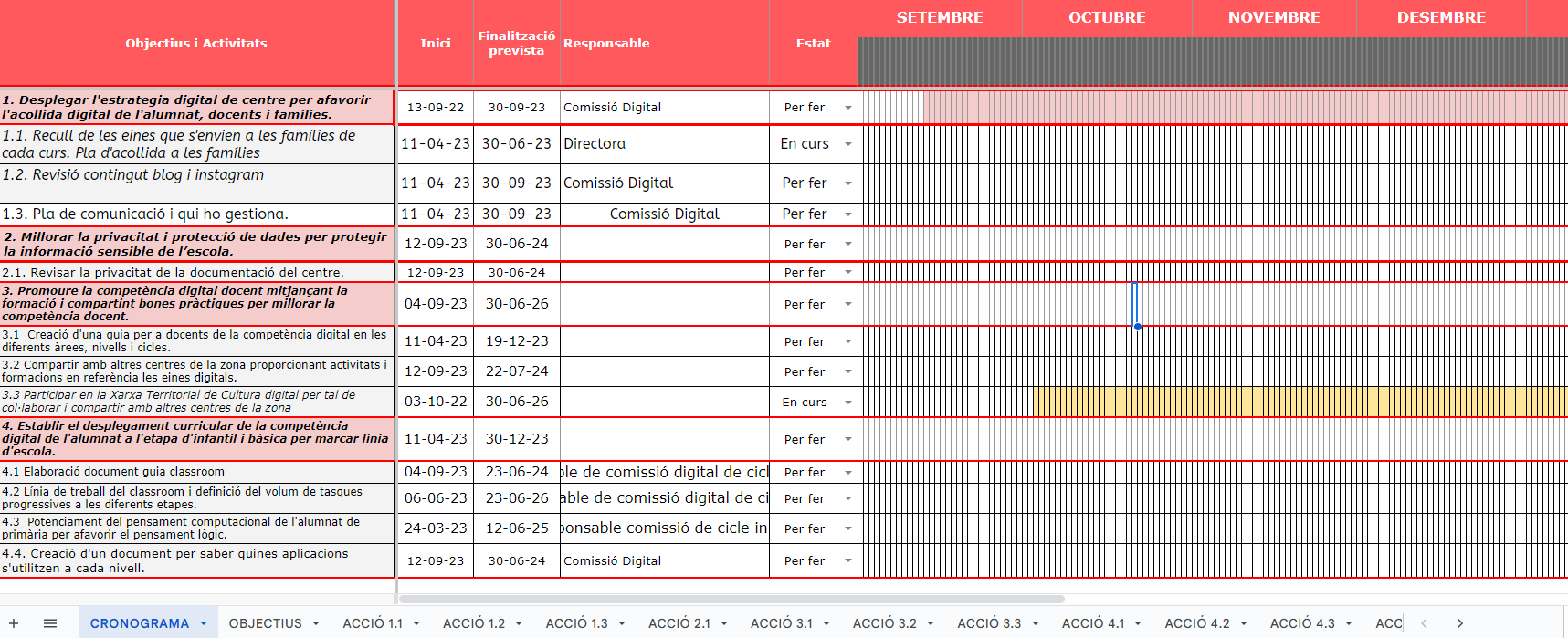1568x638 pixels.
Task: Click the add new sheet plus icon
Action: (14, 623)
